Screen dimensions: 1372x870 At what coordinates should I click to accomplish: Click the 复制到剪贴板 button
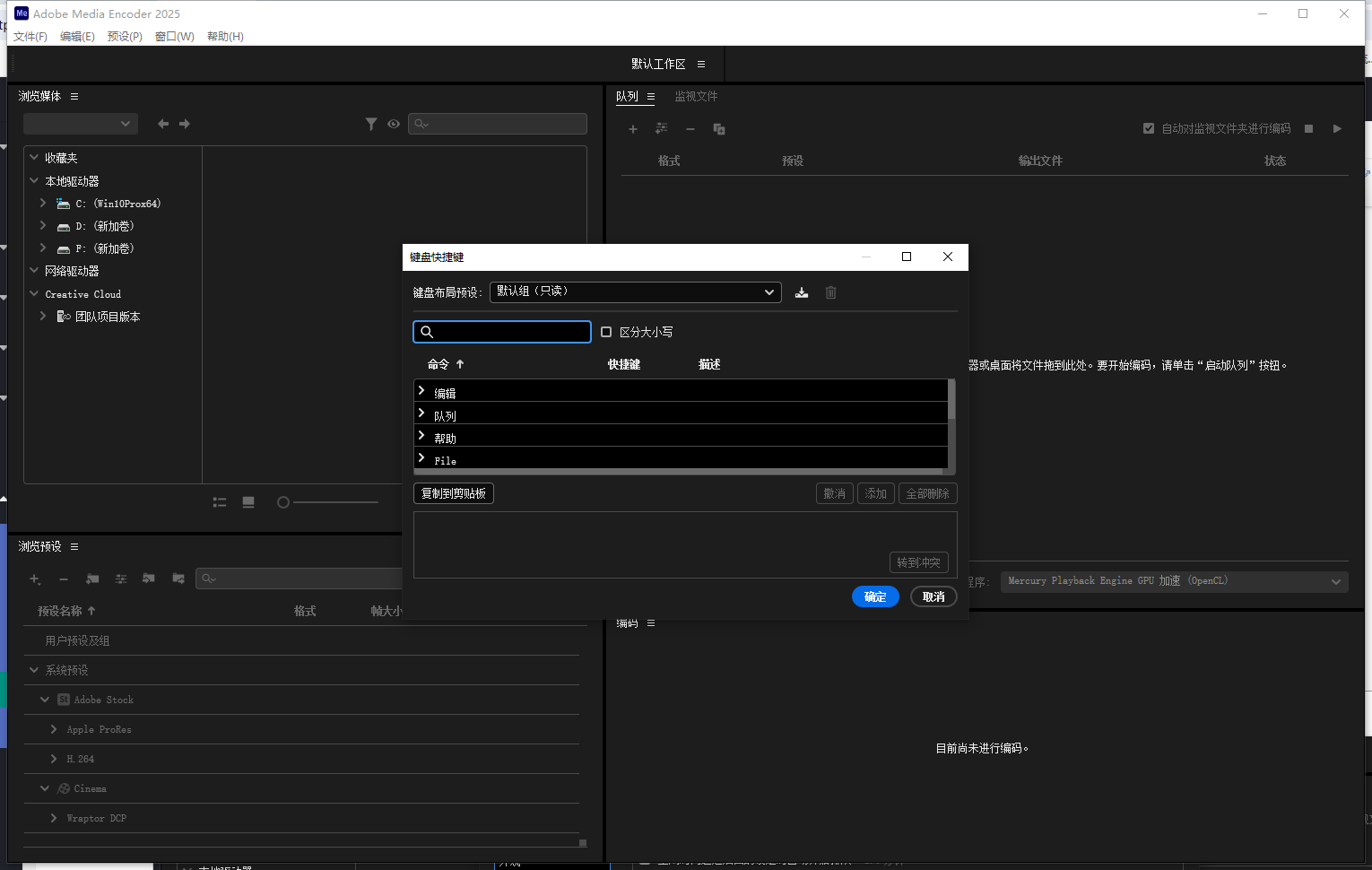click(x=454, y=493)
